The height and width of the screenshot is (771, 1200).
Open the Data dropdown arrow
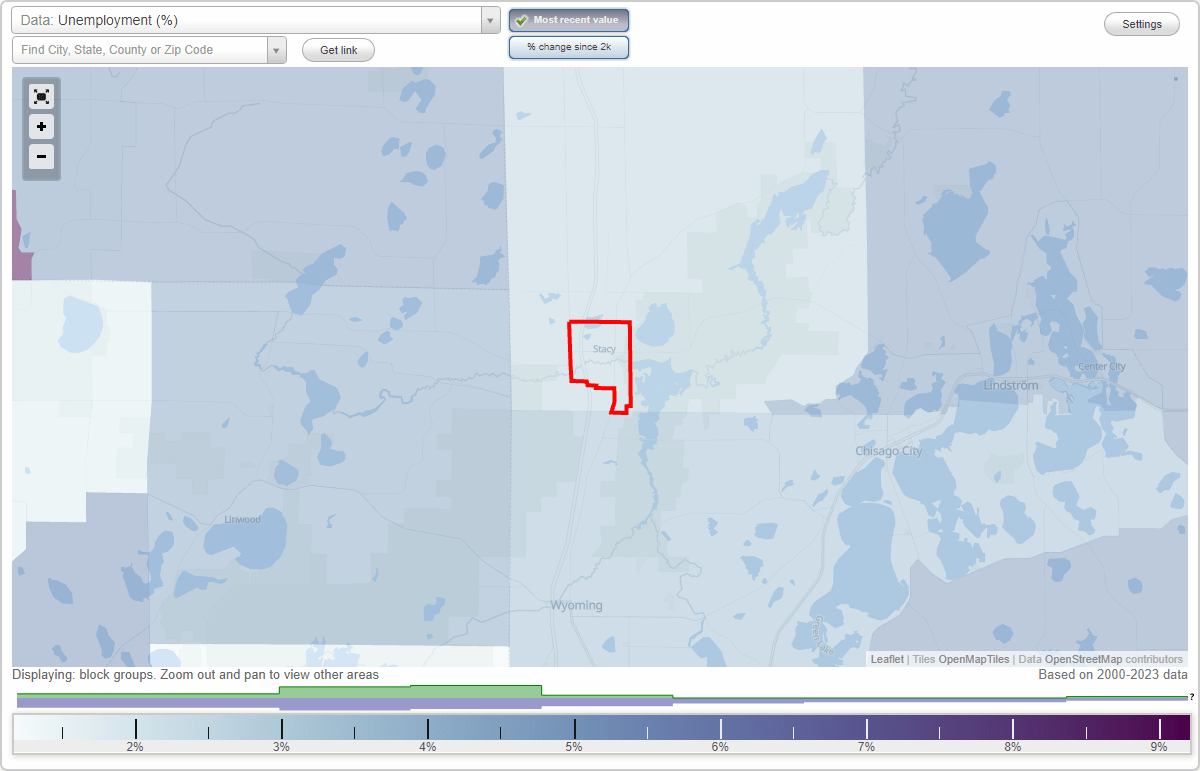(x=490, y=20)
